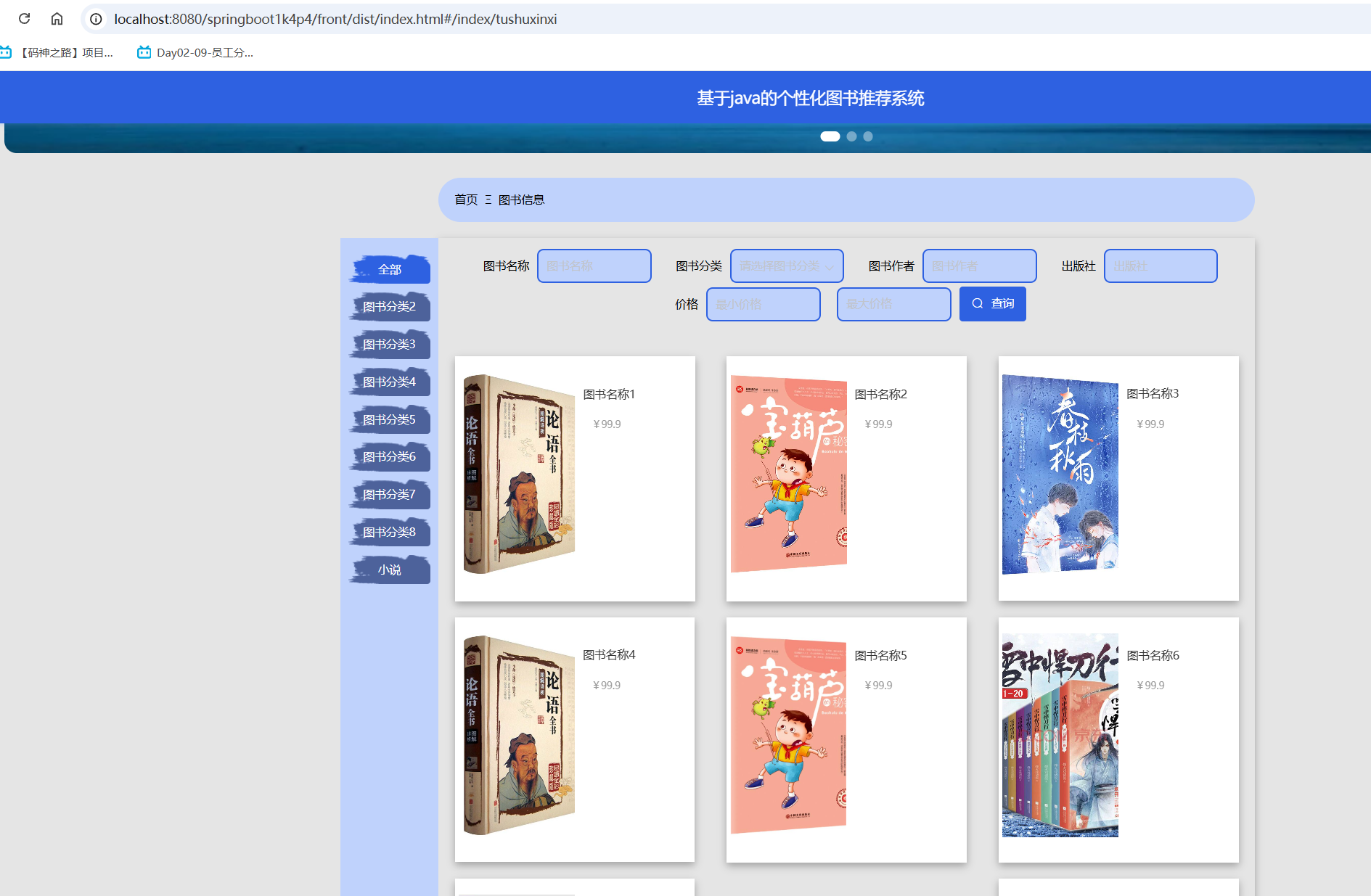Open 图书名称3 book cover
The width and height of the screenshot is (1371, 896).
(1060, 474)
